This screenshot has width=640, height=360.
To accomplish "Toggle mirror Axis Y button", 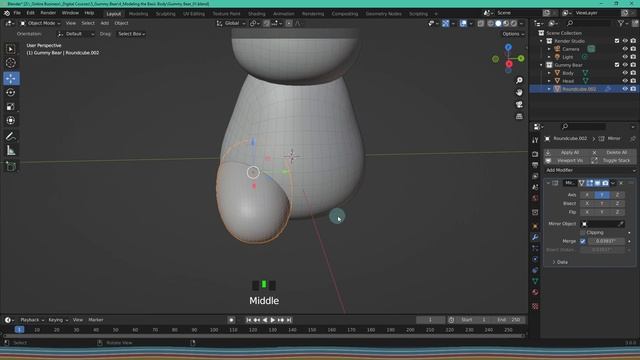I will [x=602, y=195].
